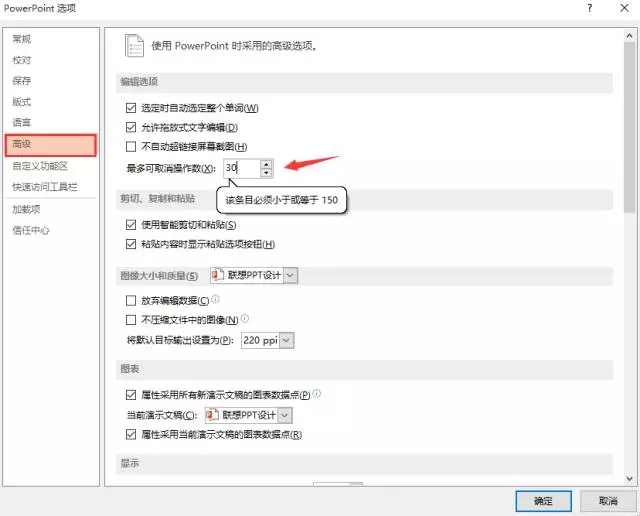The height and width of the screenshot is (516, 640).
Task: Toggle 选定时自动选定整个单词 checkbox
Action: 130,108
